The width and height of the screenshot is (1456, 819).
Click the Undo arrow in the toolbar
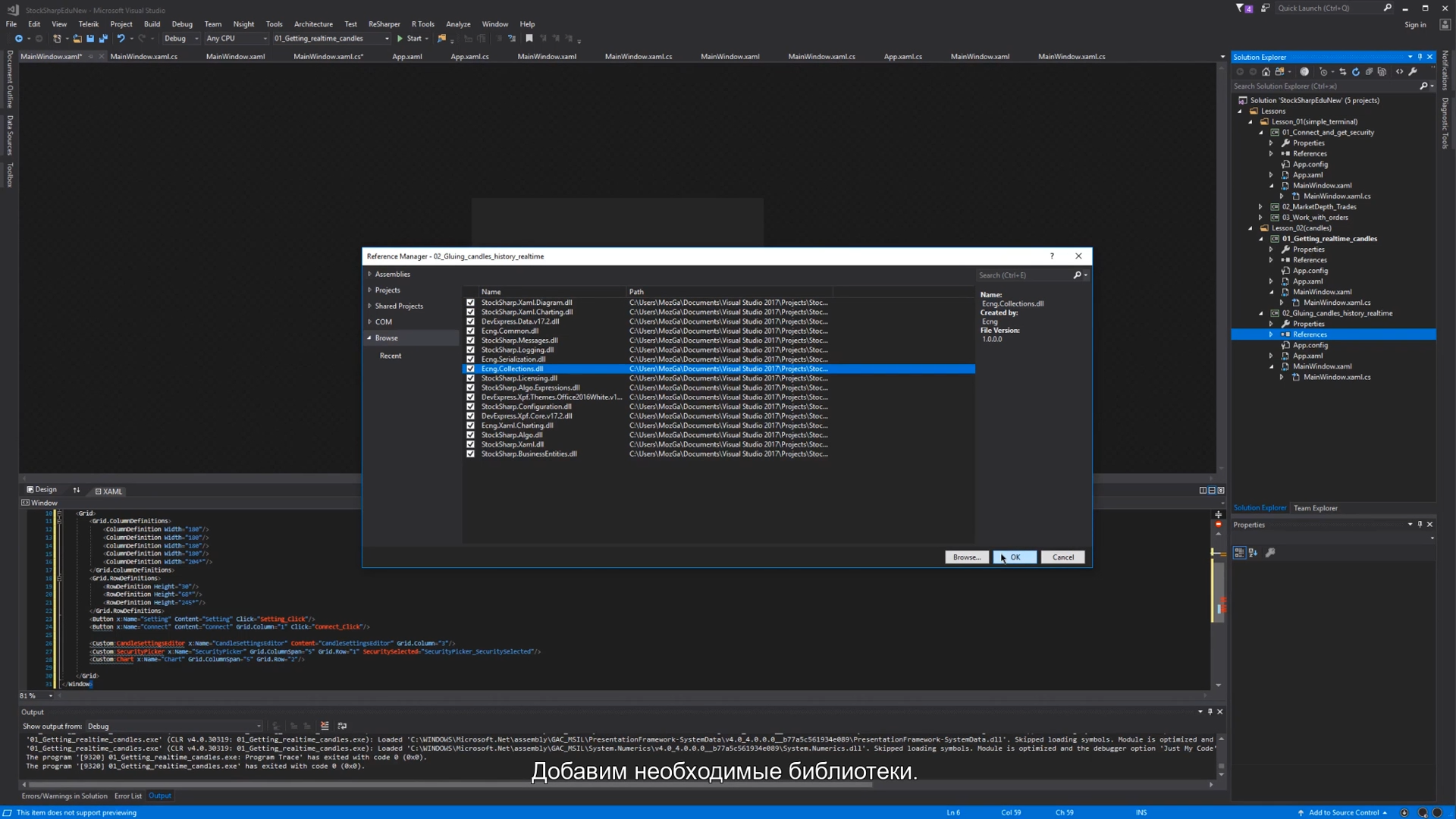pos(121,39)
